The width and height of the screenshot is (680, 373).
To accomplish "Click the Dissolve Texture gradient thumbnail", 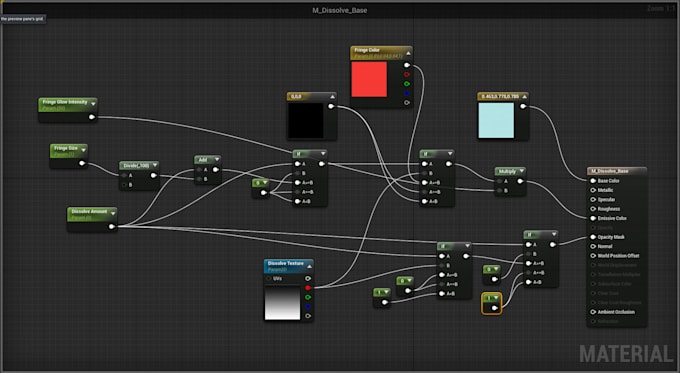I will [x=282, y=303].
